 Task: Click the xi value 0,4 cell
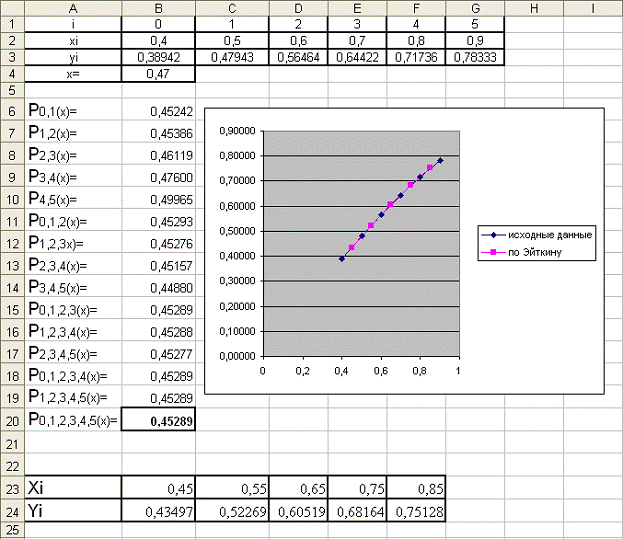158,41
